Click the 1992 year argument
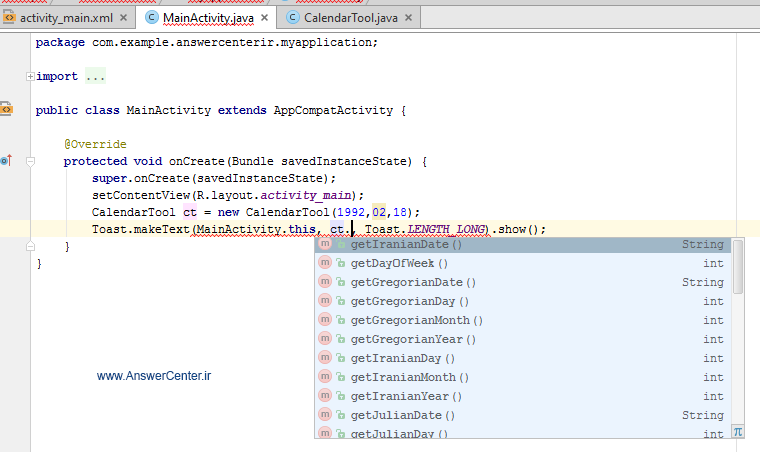Image resolution: width=760 pixels, height=452 pixels. [350, 212]
